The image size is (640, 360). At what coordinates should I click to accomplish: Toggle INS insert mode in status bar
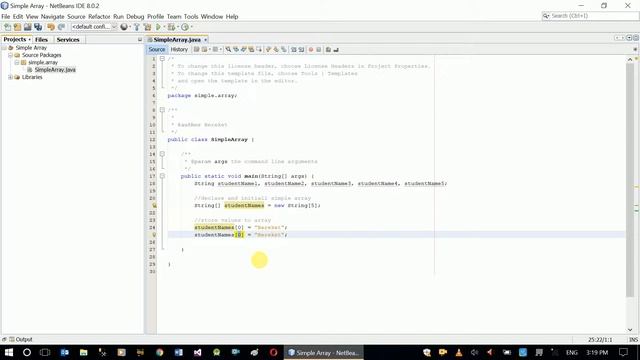pyautogui.click(x=633, y=339)
